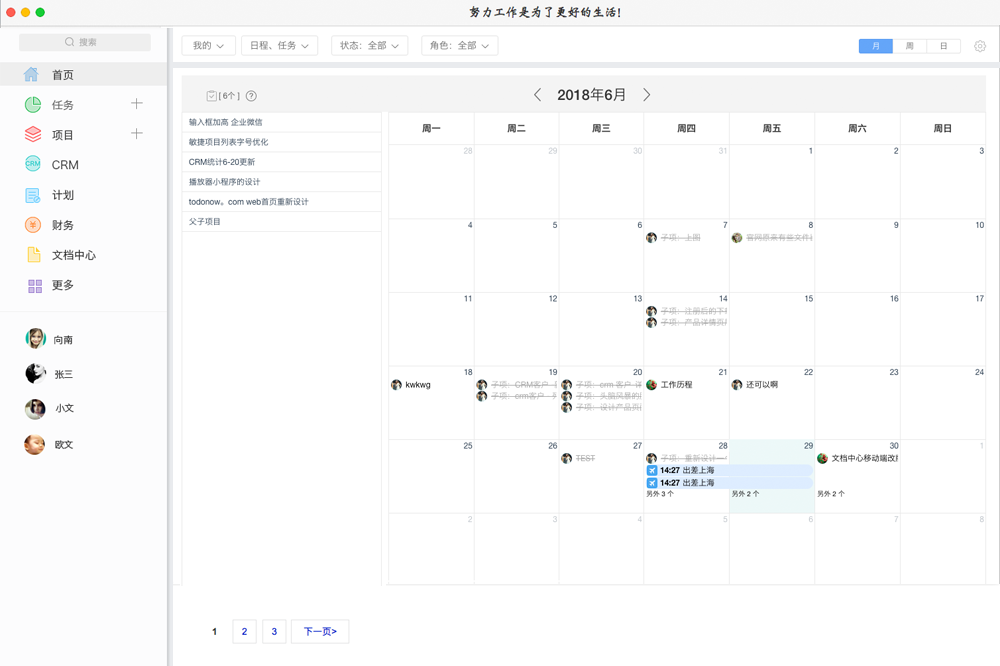The image size is (1000, 666).
Task: Open page 3 of the list
Action: click(274, 631)
